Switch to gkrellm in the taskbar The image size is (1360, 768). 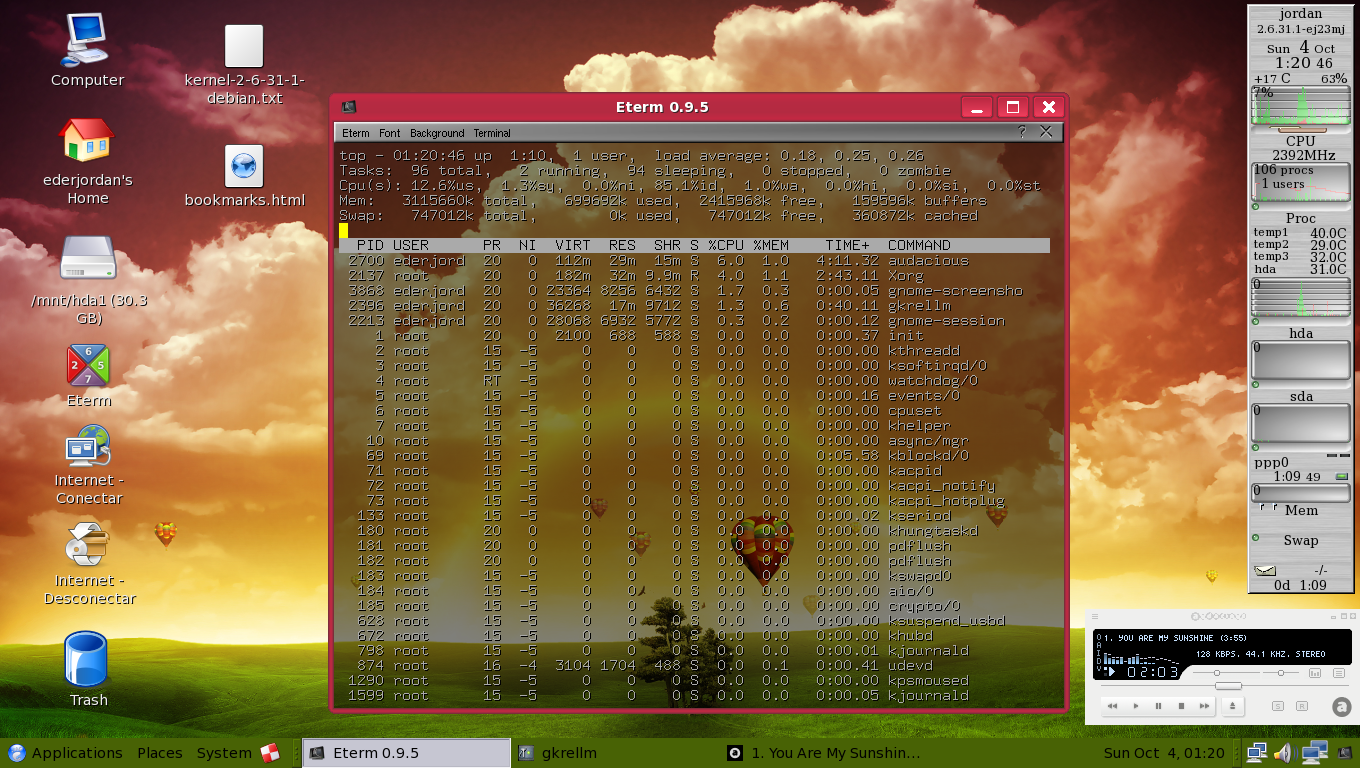coord(558,753)
